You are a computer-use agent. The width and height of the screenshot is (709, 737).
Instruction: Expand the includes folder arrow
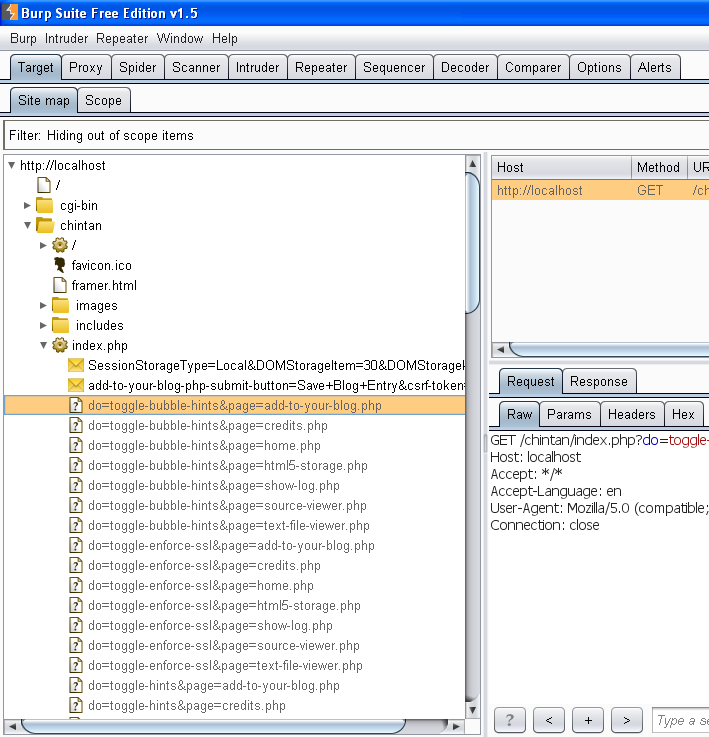pos(43,325)
